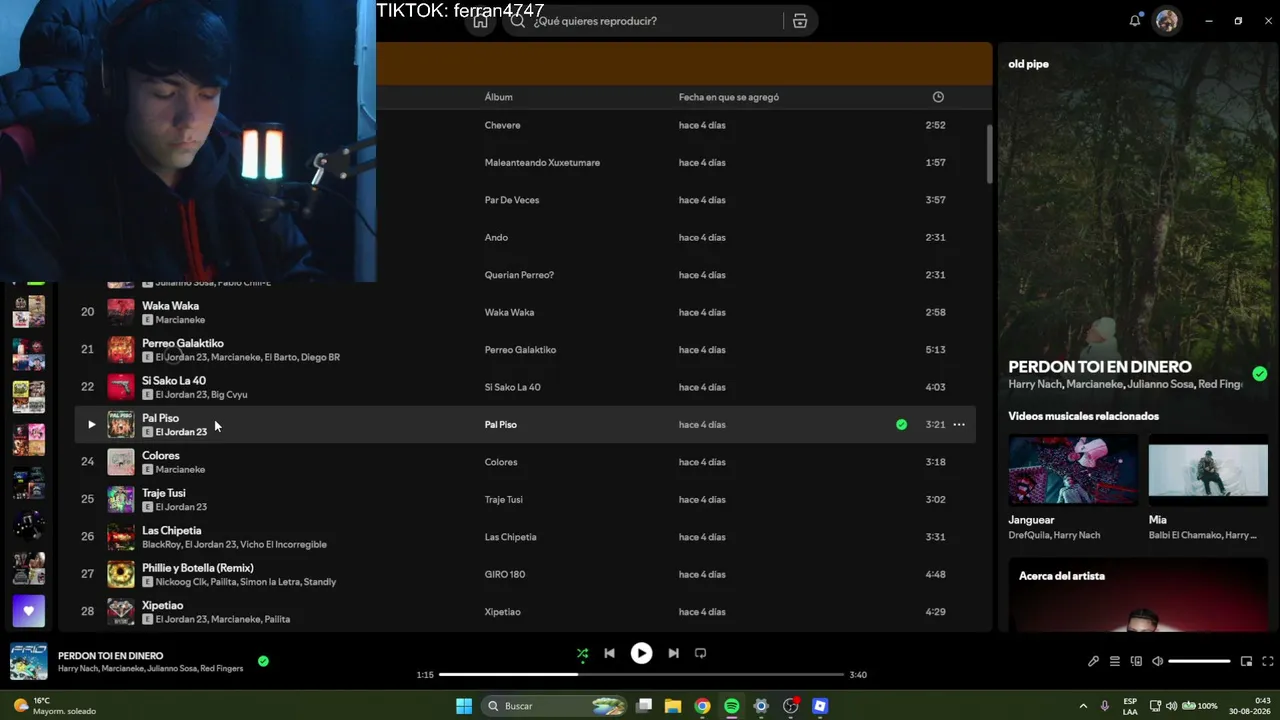
Task: Open the 'Acerca del artista' card
Action: coord(1138,595)
